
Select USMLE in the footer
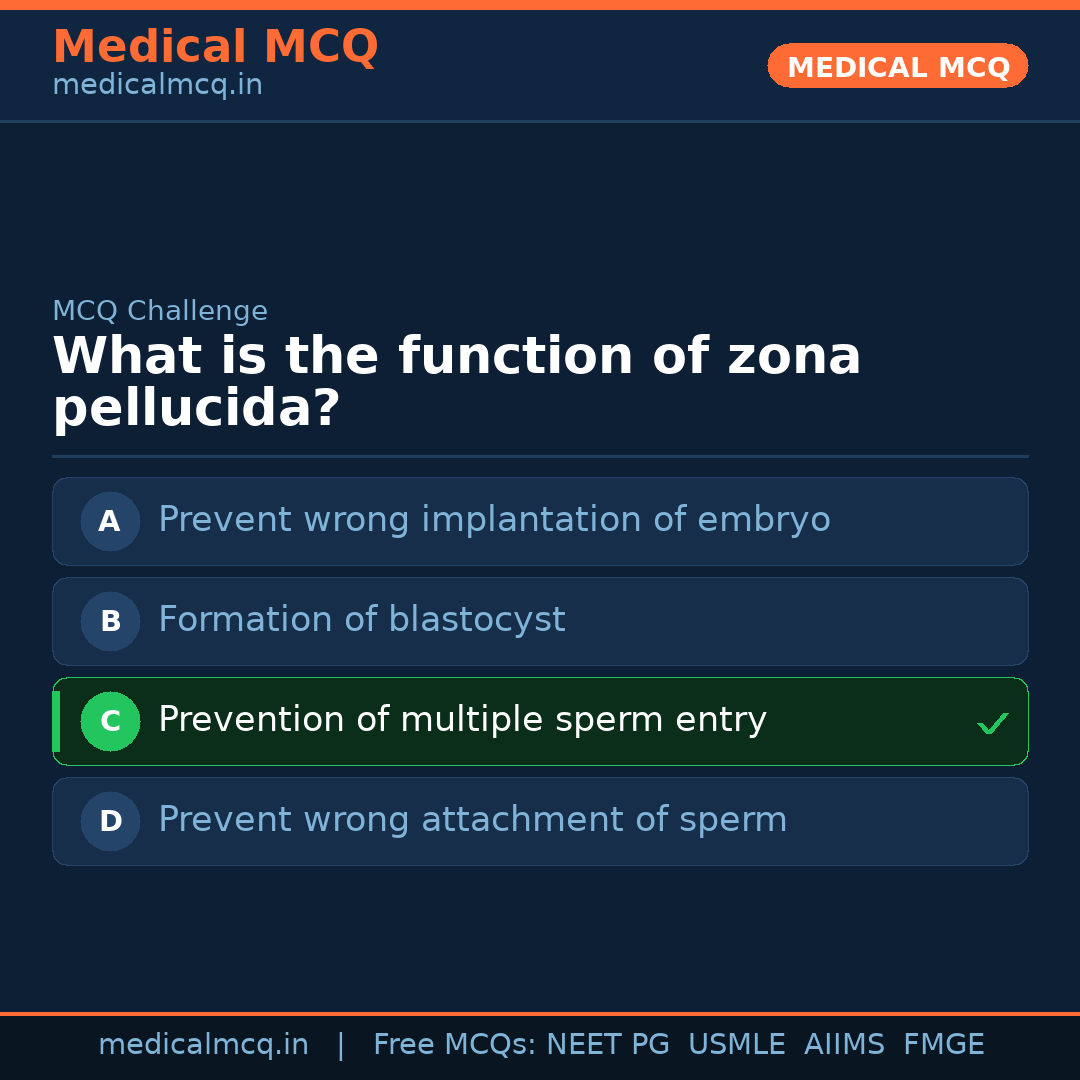pyautogui.click(x=736, y=1045)
